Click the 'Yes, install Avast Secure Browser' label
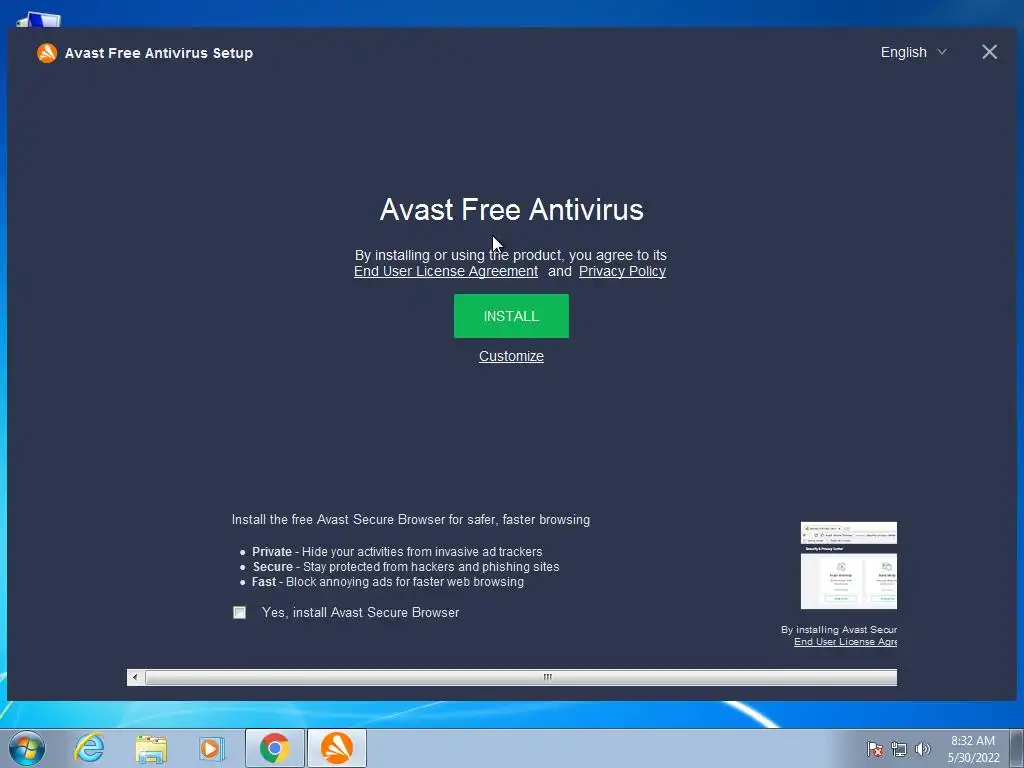Viewport: 1024px width, 768px height. click(360, 613)
